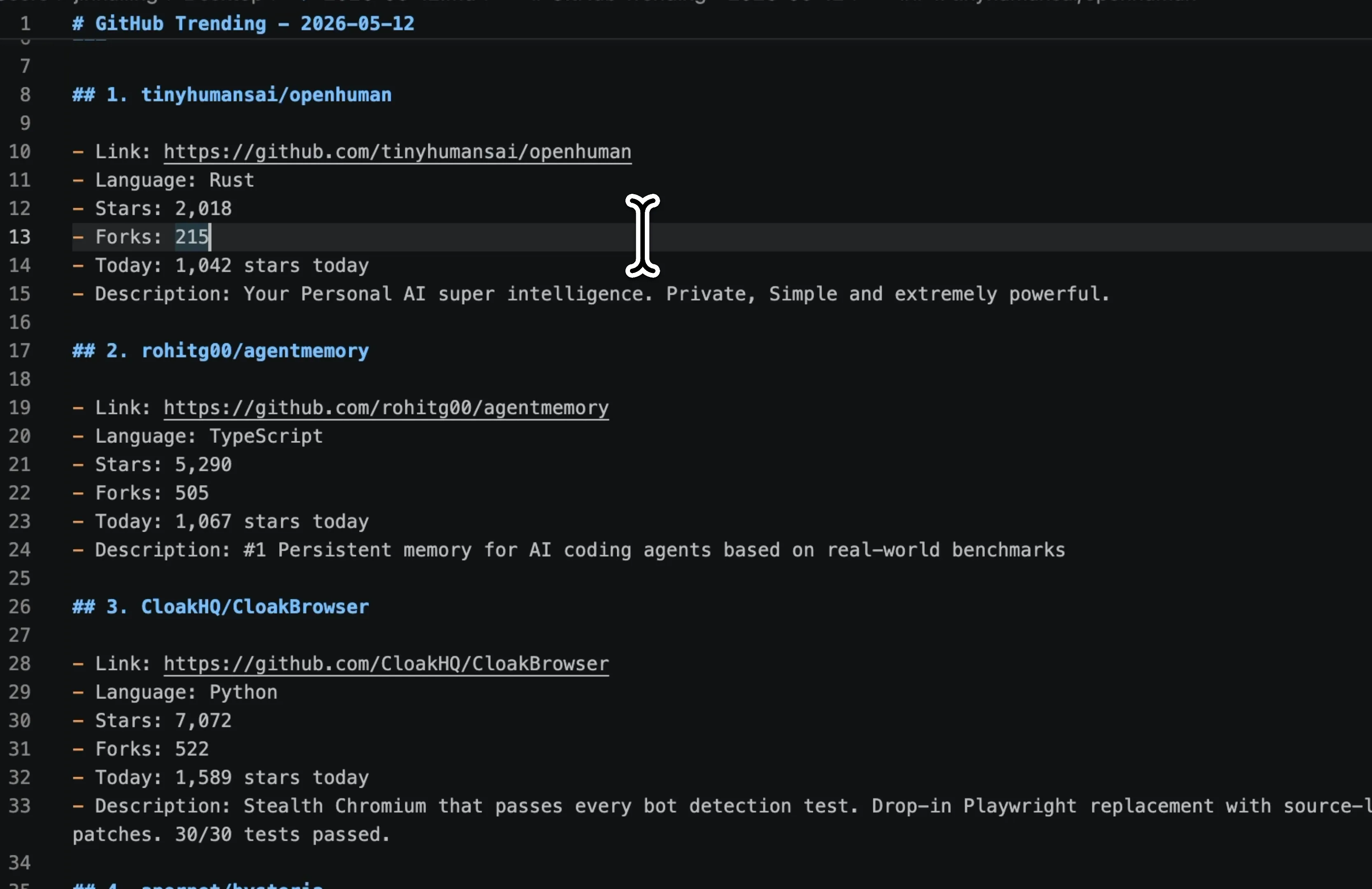
Task: Click the Persistent memory description line
Action: click(568, 550)
